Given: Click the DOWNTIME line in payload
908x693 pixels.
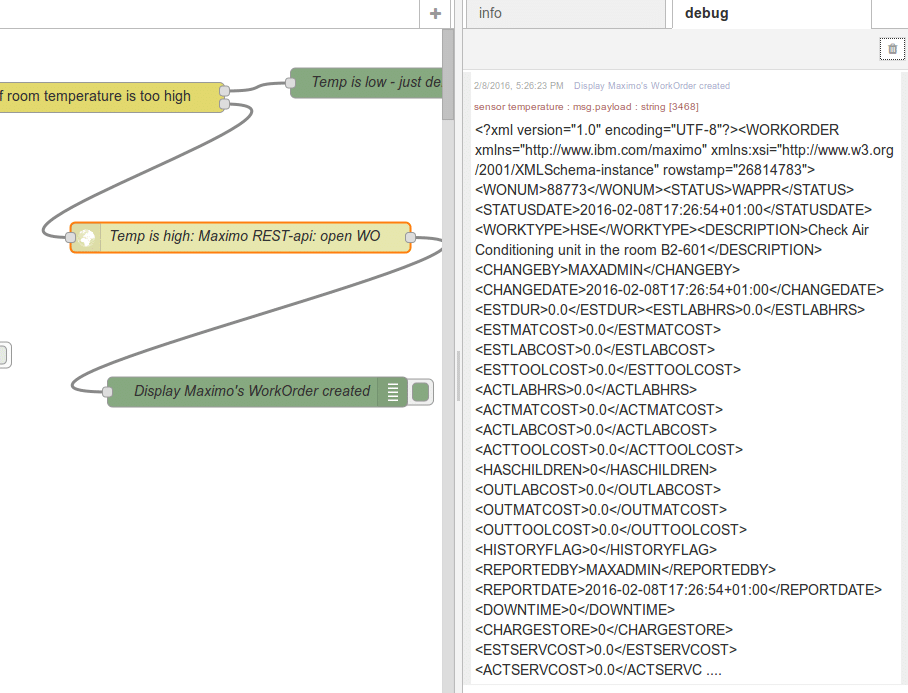Looking at the screenshot, I should coord(575,610).
